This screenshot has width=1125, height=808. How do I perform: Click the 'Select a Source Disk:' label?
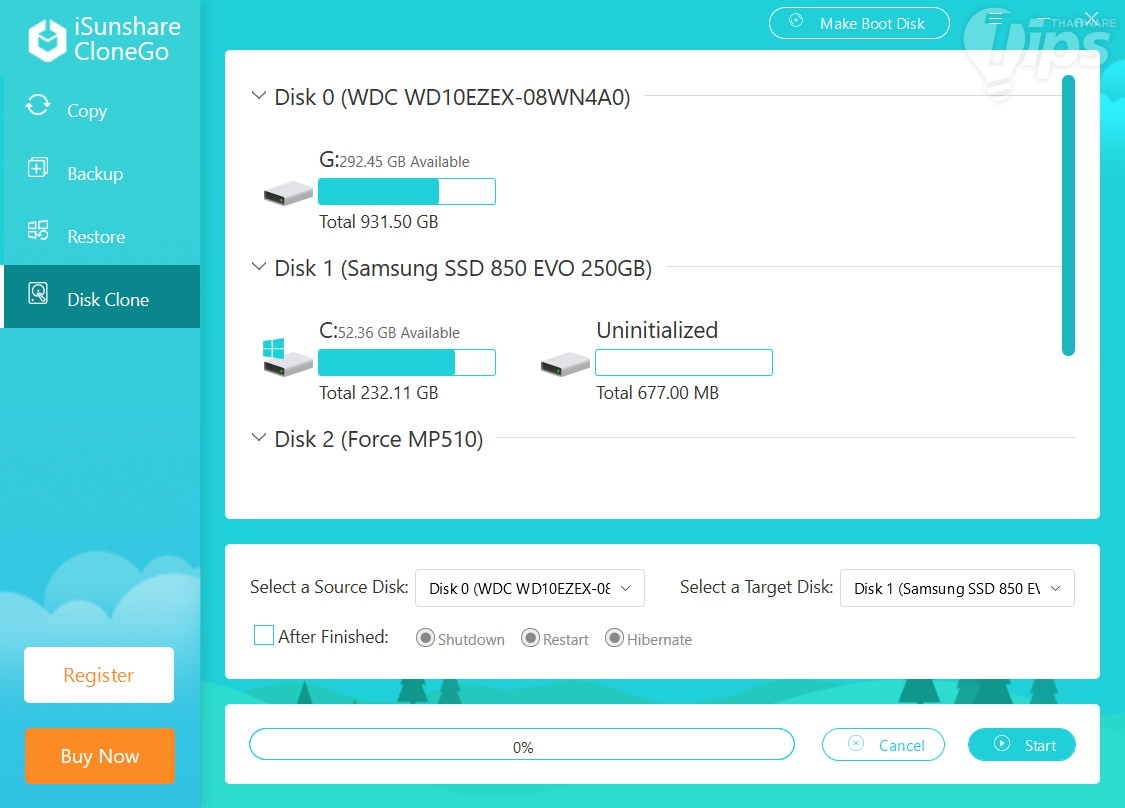tap(329, 587)
